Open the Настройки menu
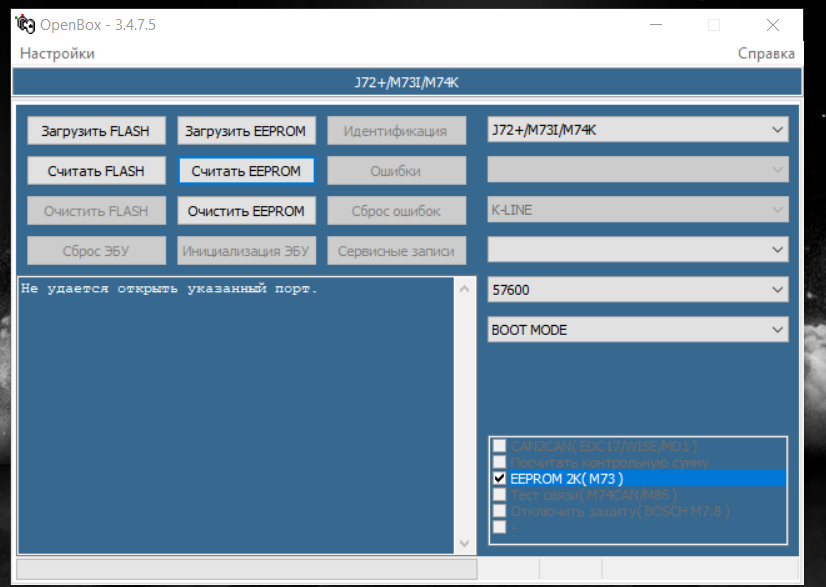The height and width of the screenshot is (587, 826). click(x=57, y=54)
